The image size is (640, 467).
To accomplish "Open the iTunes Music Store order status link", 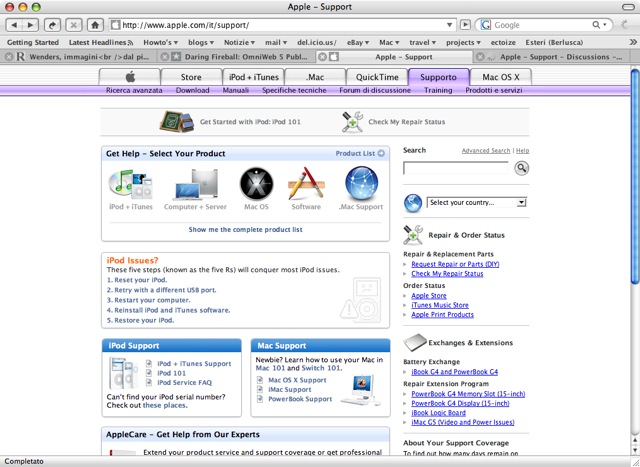I will click(x=440, y=305).
